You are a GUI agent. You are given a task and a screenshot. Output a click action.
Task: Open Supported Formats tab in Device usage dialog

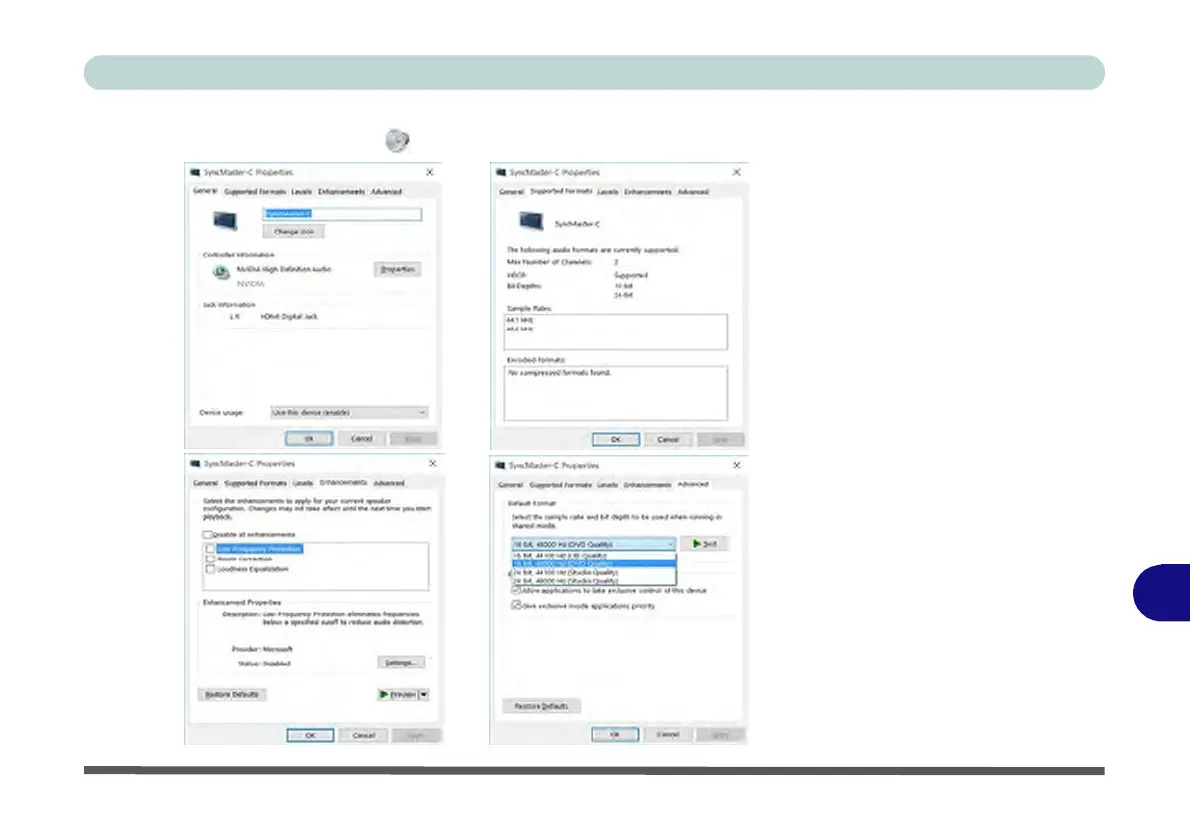(255, 192)
